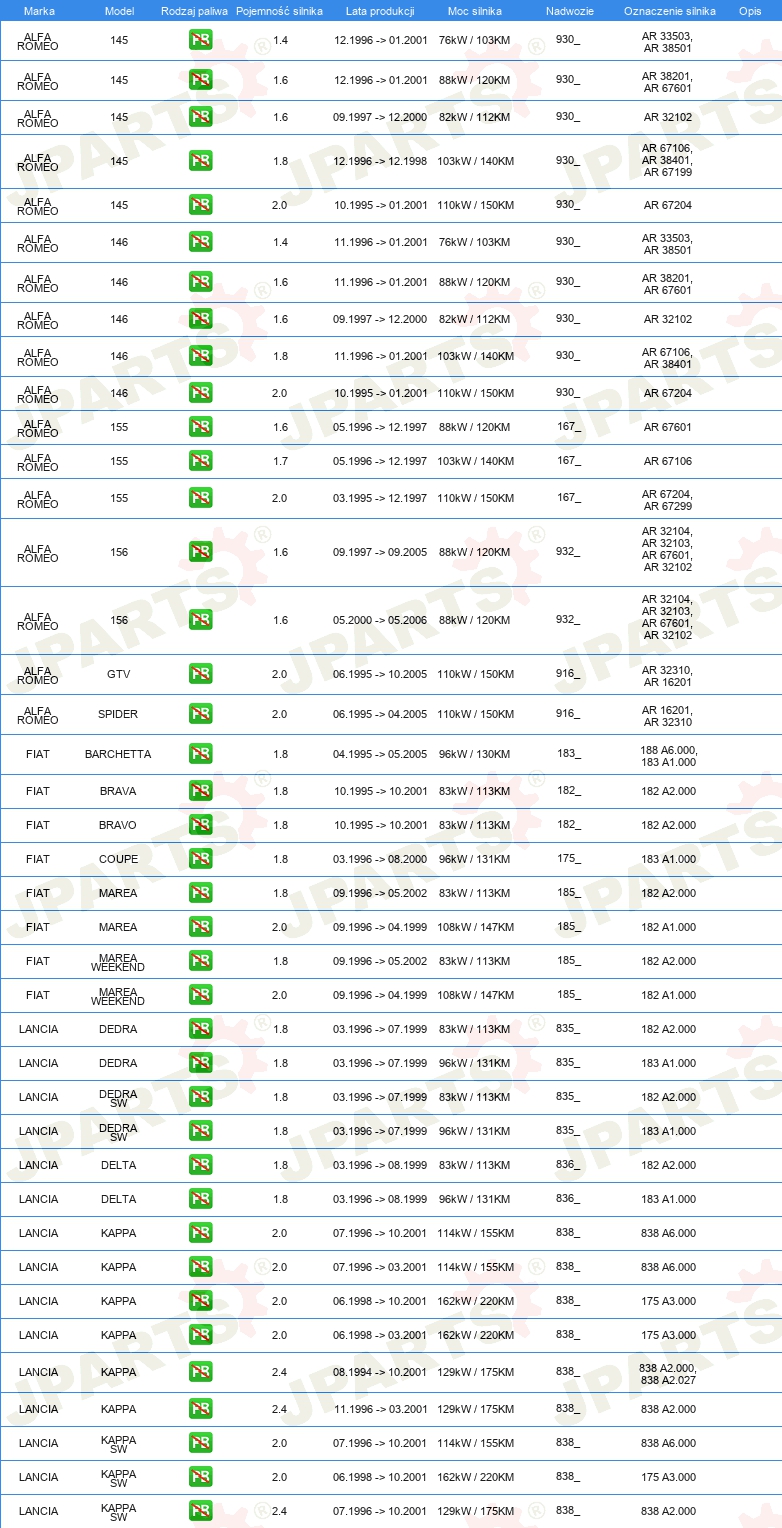The height and width of the screenshot is (1528, 782).
Task: Click the 182_ body code in the BRAVA row
Action: pos(568,790)
